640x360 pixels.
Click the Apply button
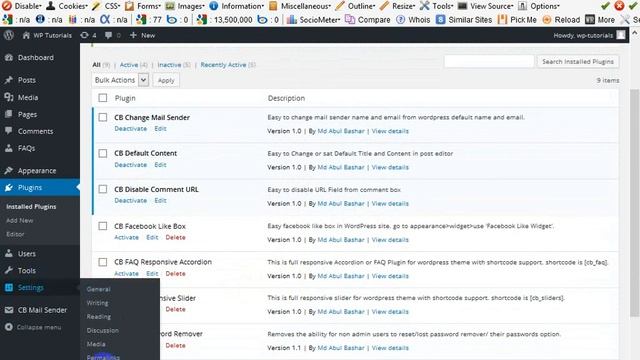[x=166, y=80]
